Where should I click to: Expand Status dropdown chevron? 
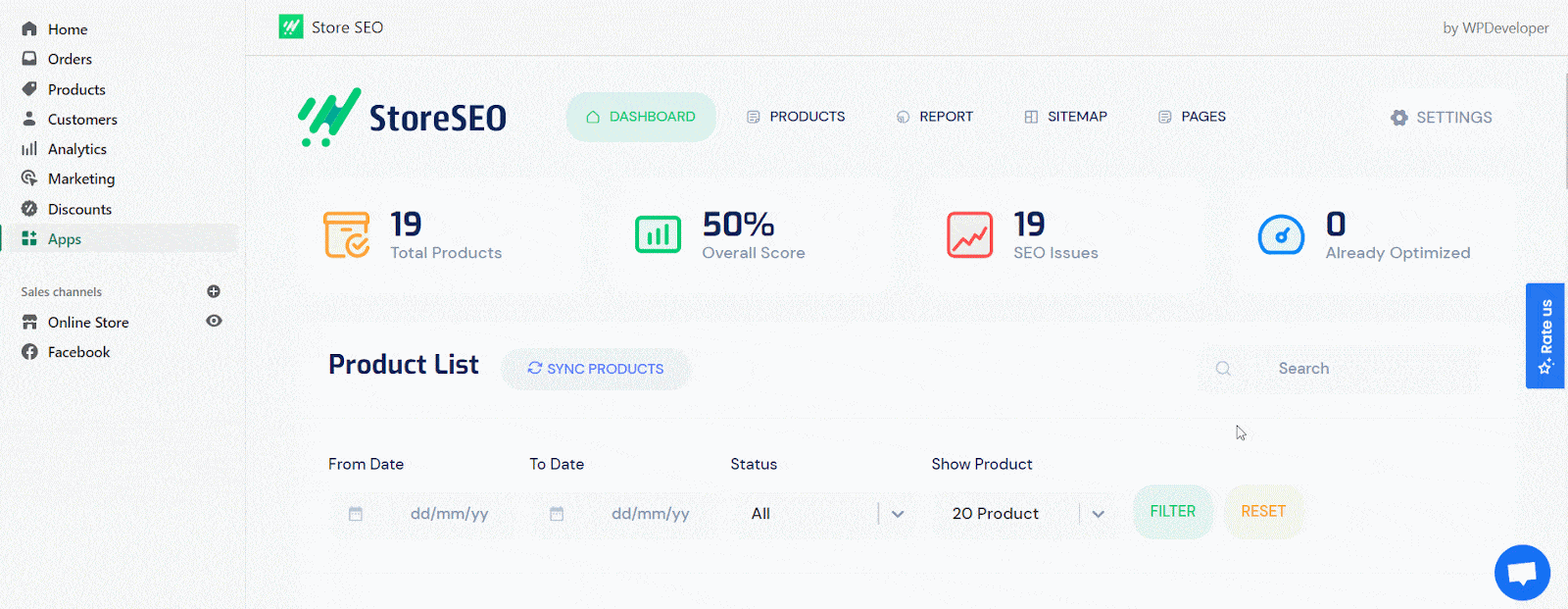point(898,514)
